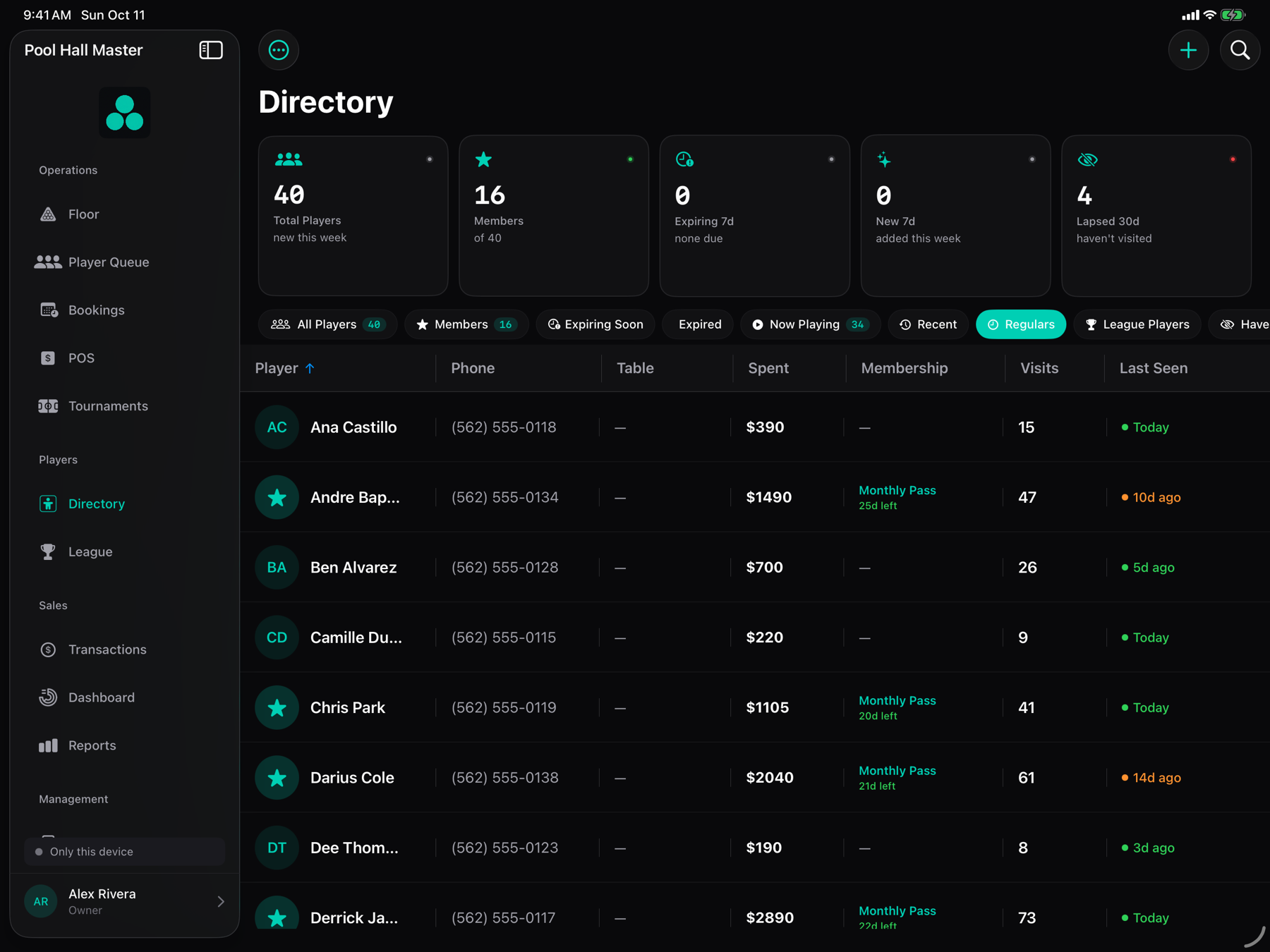This screenshot has height=952, width=1270.
Task: Sort by Phone column header
Action: (x=473, y=368)
